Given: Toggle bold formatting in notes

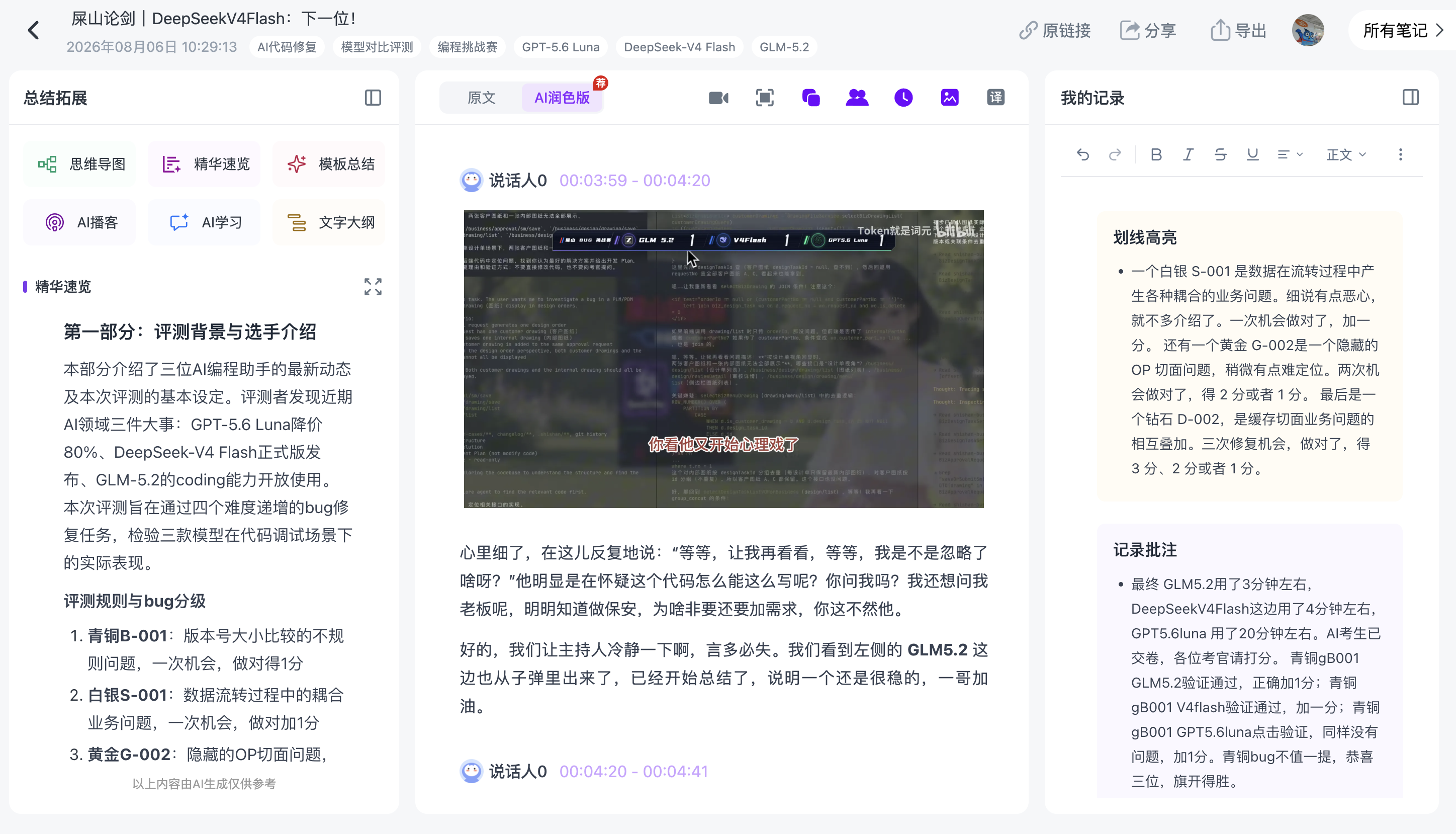Looking at the screenshot, I should 1156,154.
